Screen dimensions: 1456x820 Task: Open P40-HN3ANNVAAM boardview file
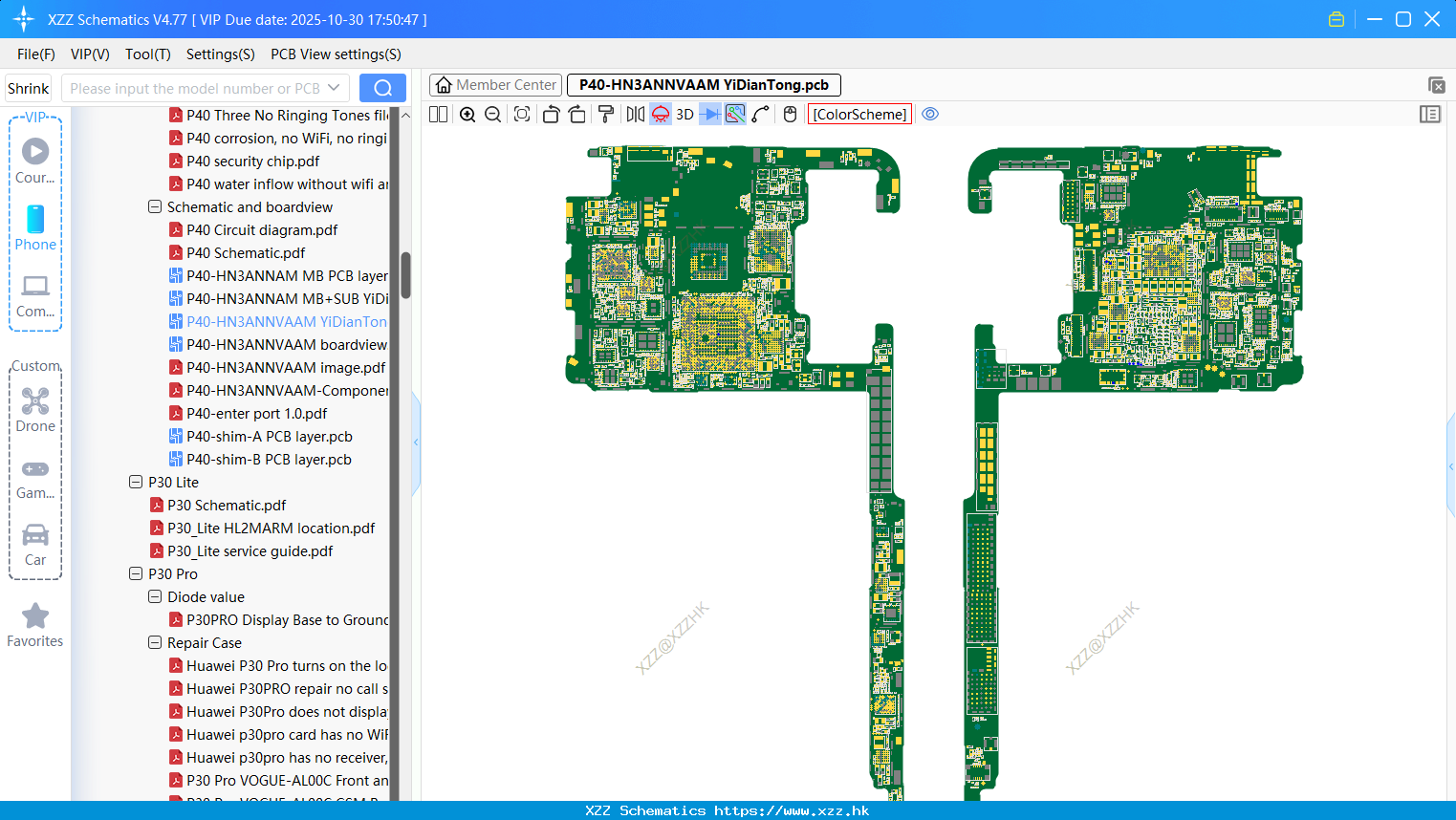[278, 344]
